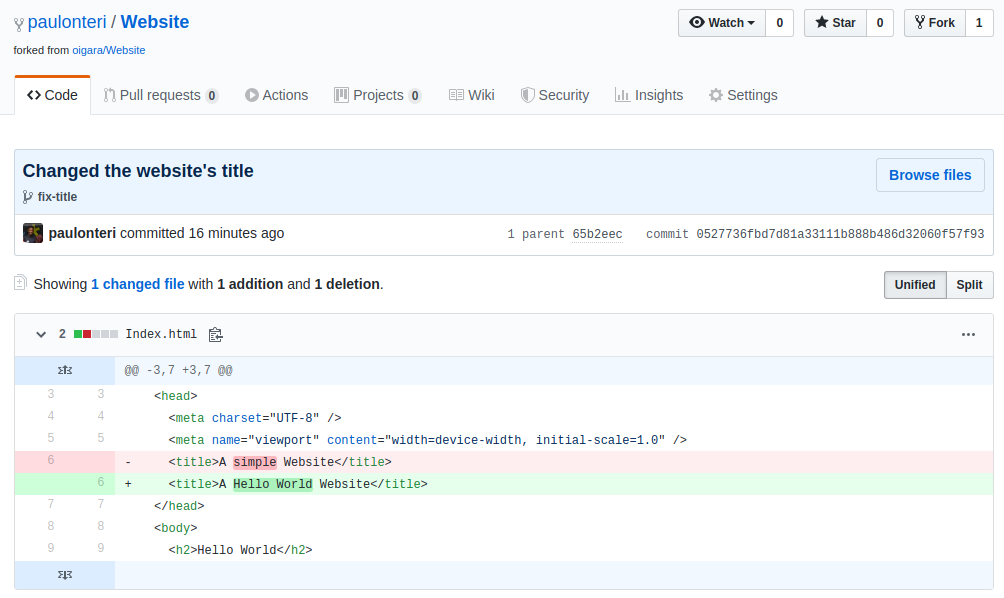The image size is (1004, 598).
Task: Go to the Actions tab
Action: (x=277, y=95)
